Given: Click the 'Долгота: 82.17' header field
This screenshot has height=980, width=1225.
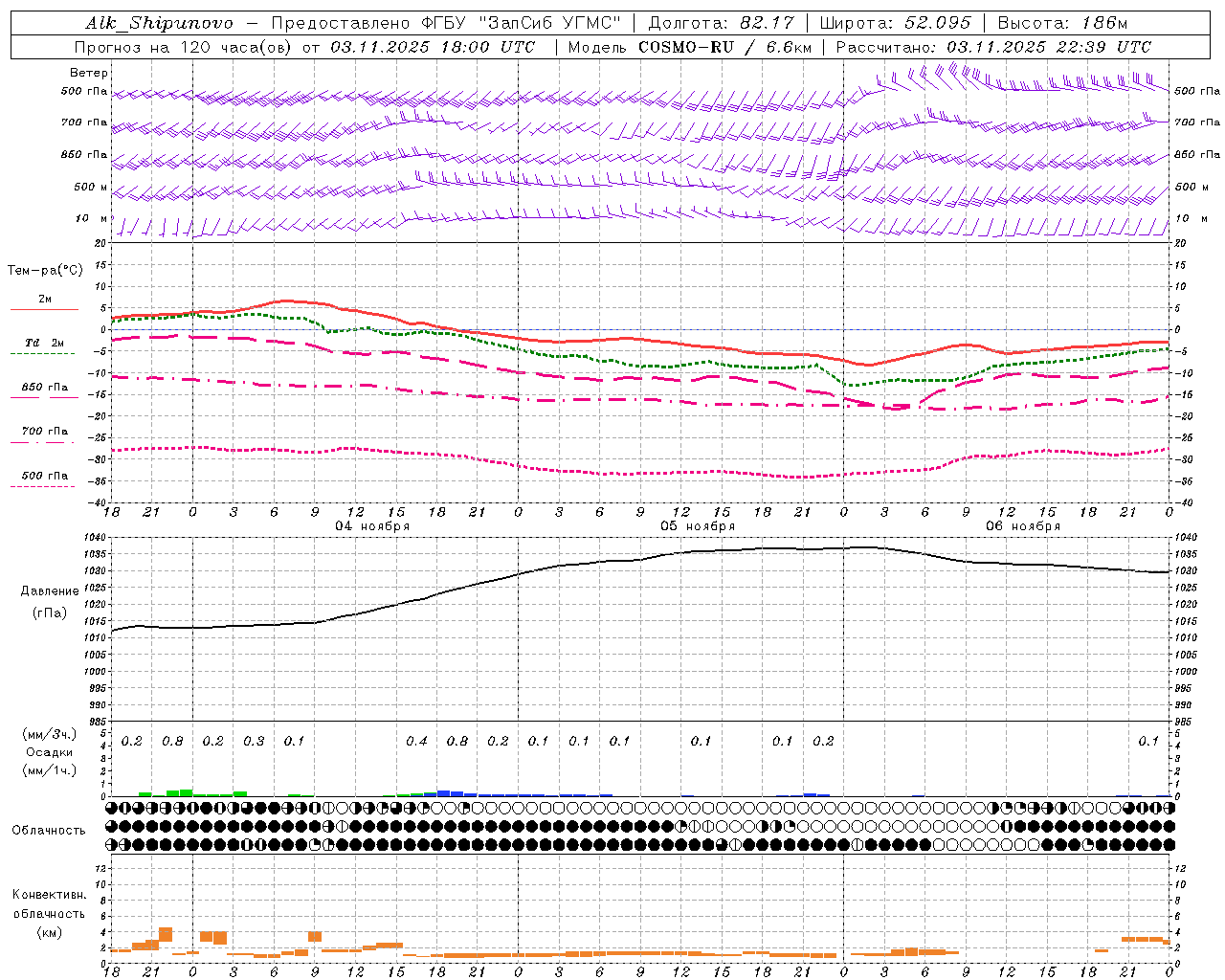Looking at the screenshot, I should click(x=721, y=24).
